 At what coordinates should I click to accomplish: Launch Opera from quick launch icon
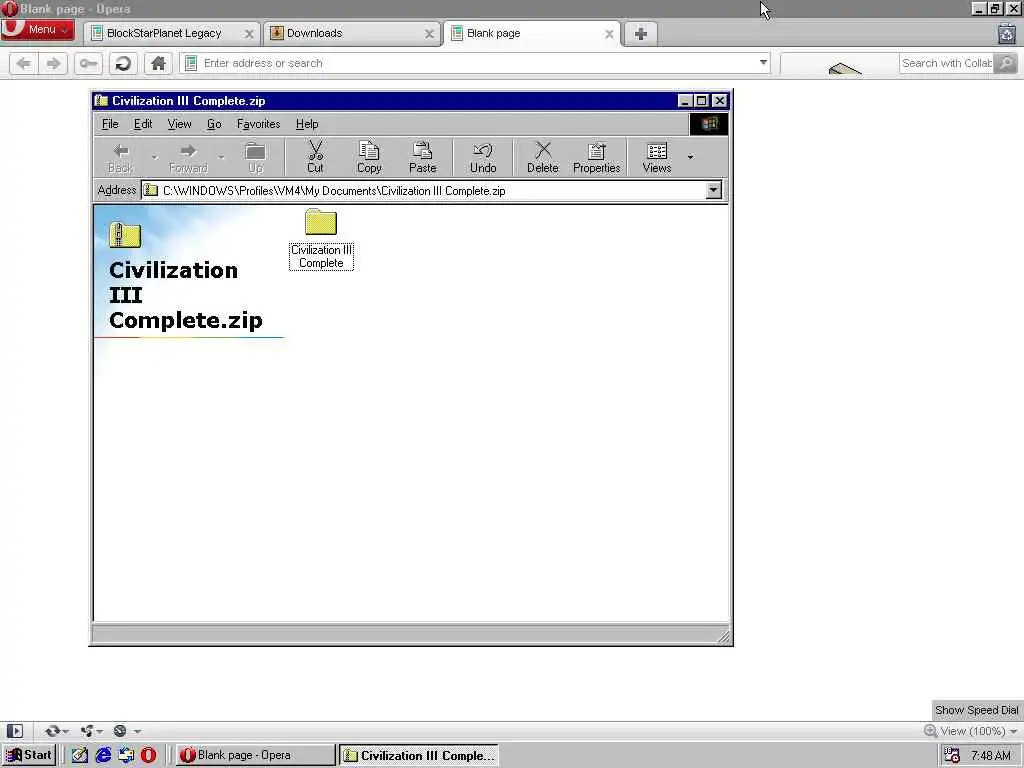point(149,755)
